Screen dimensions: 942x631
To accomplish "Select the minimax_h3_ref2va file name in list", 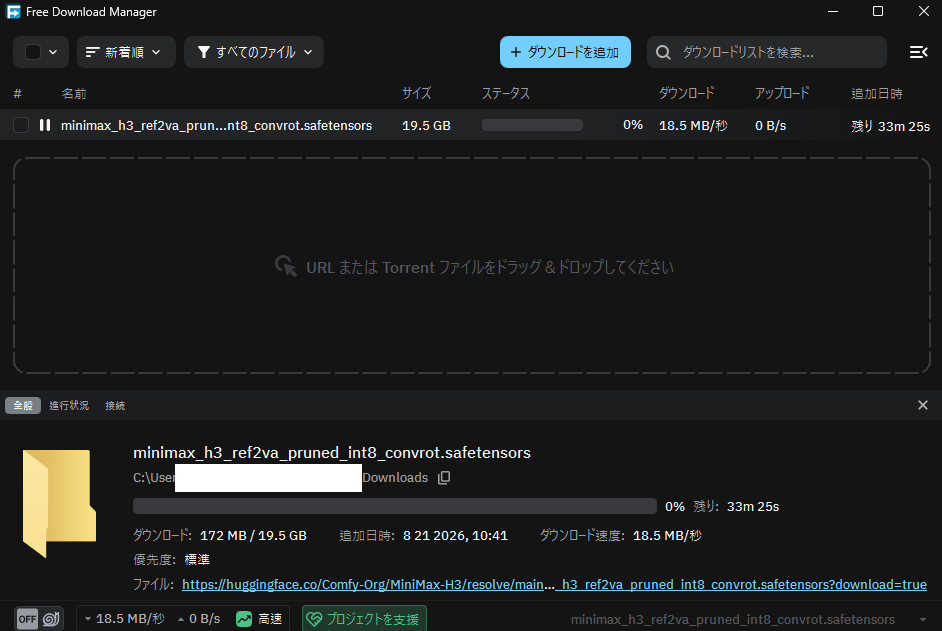I will tap(216, 126).
